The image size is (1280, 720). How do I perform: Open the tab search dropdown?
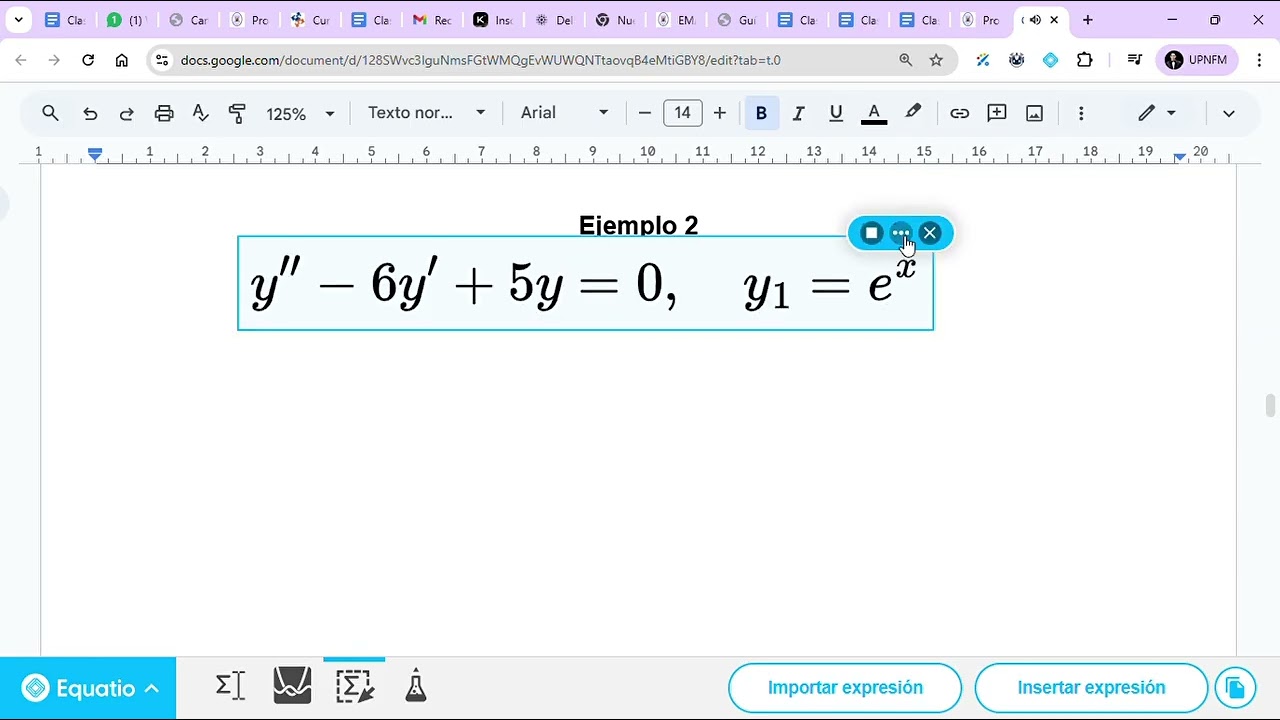[18, 20]
